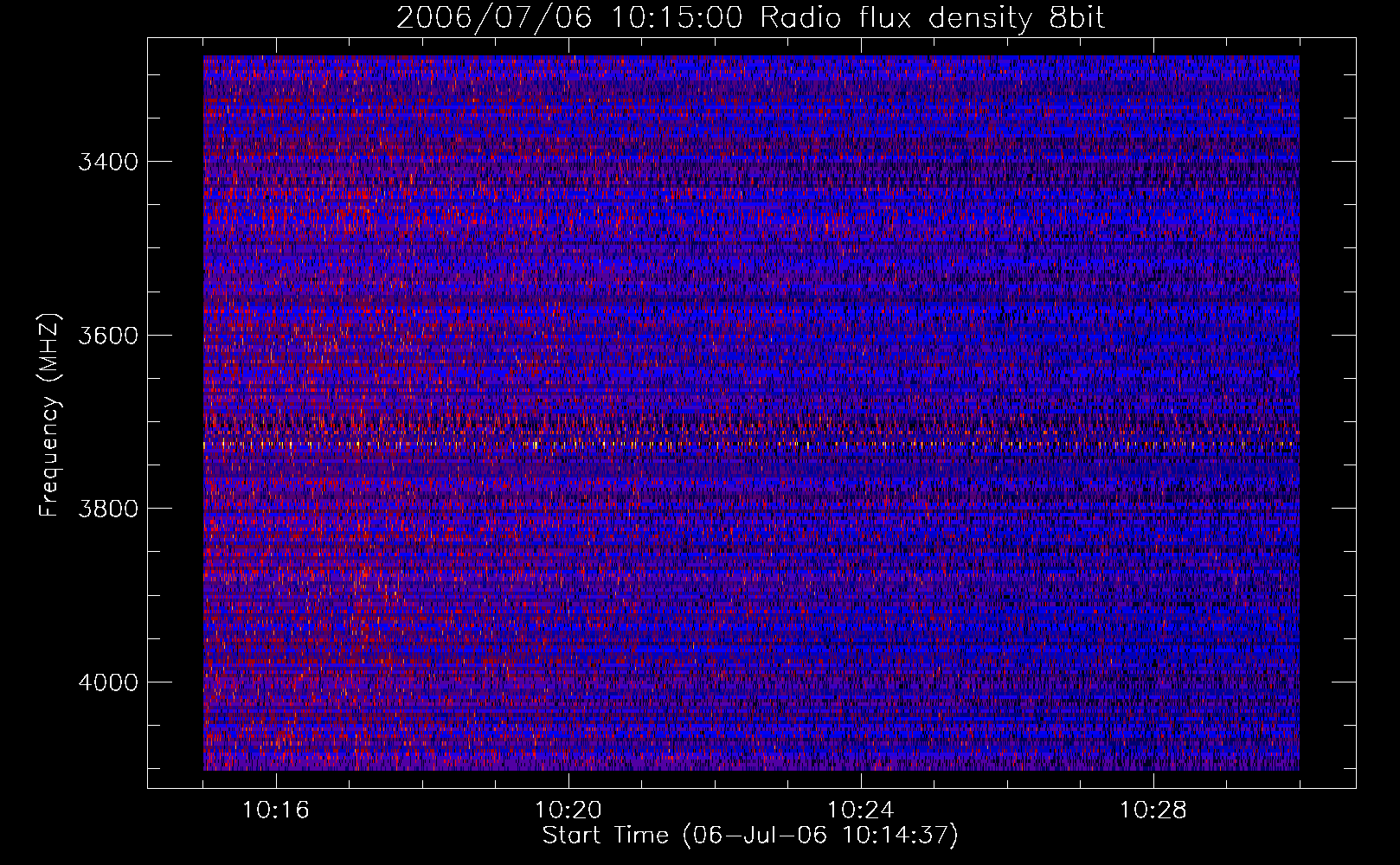The height and width of the screenshot is (865, 1400).
Task: Click the bright yellow horizontal interference line in the spectrogram
Action: coord(751,445)
